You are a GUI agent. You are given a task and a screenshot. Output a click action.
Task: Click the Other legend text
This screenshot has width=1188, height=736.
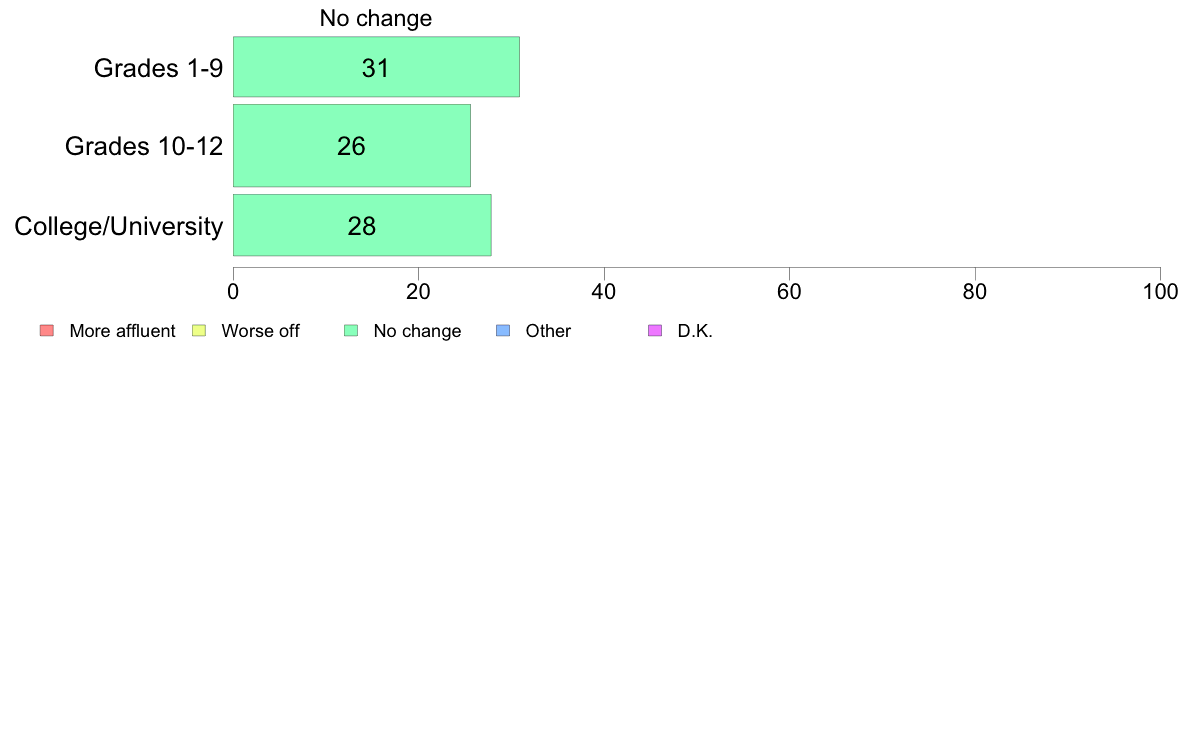point(548,331)
